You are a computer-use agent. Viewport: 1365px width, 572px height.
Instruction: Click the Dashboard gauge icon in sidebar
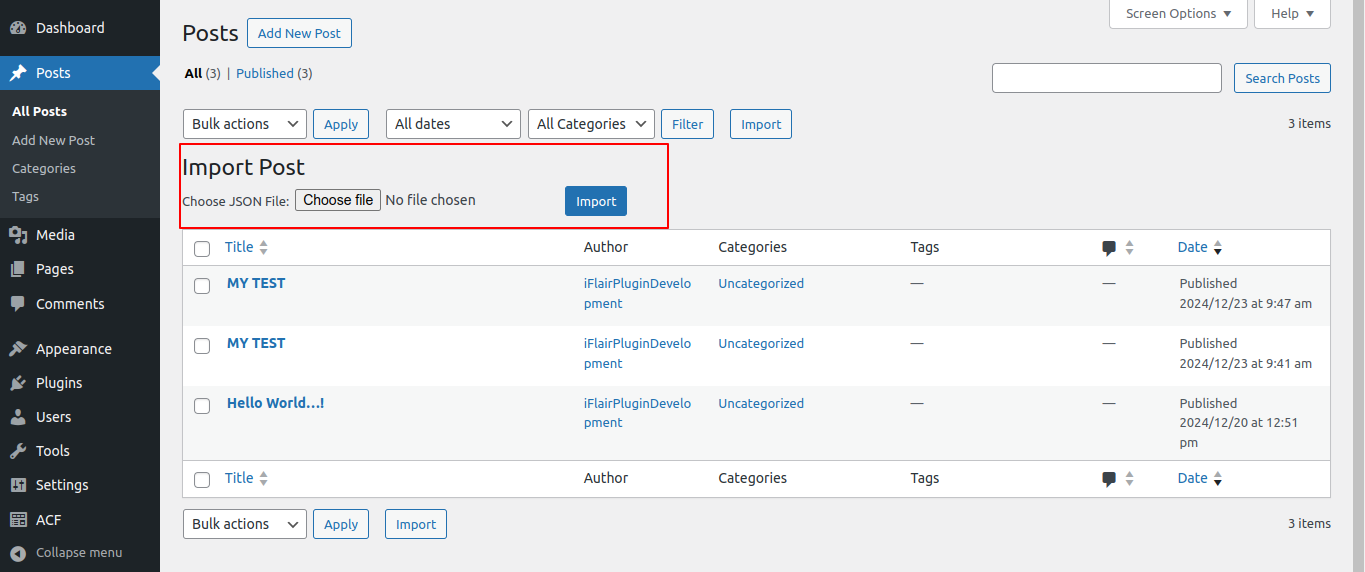pos(18,28)
